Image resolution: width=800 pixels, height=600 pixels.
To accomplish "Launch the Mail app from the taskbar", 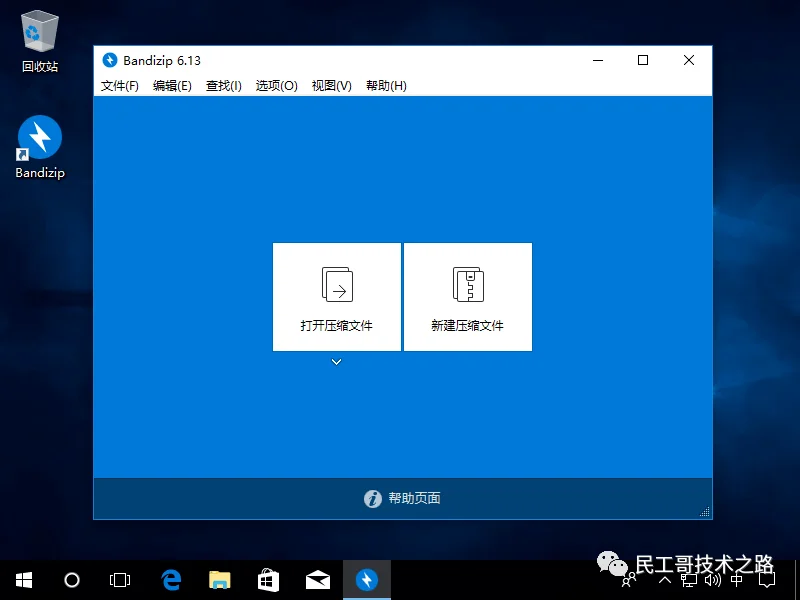I will [x=317, y=580].
